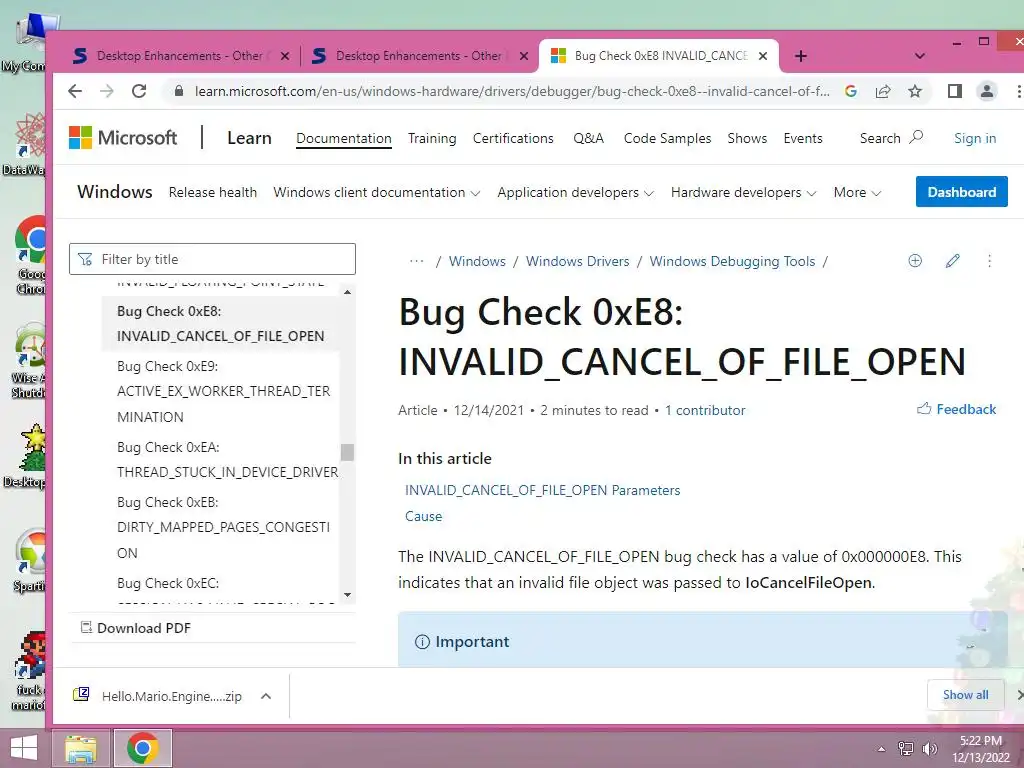Open article more options vertical dots

click(989, 261)
